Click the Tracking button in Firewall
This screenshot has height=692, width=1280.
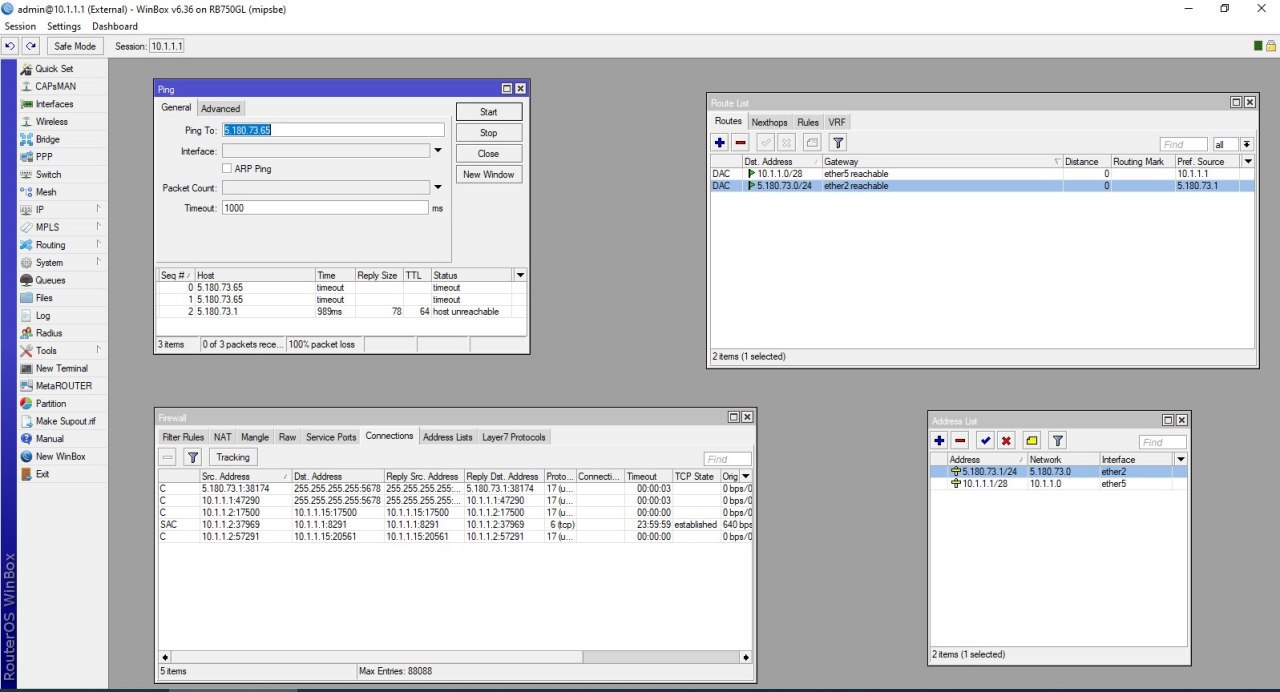tap(233, 456)
